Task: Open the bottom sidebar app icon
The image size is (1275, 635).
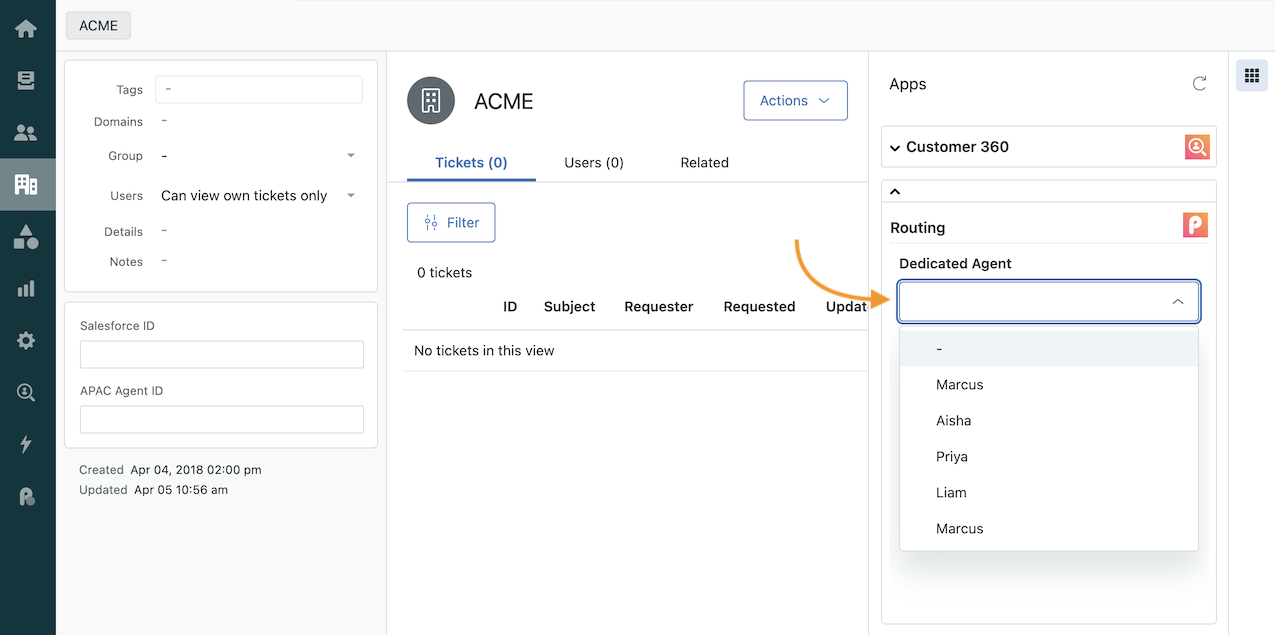Action: click(26, 497)
